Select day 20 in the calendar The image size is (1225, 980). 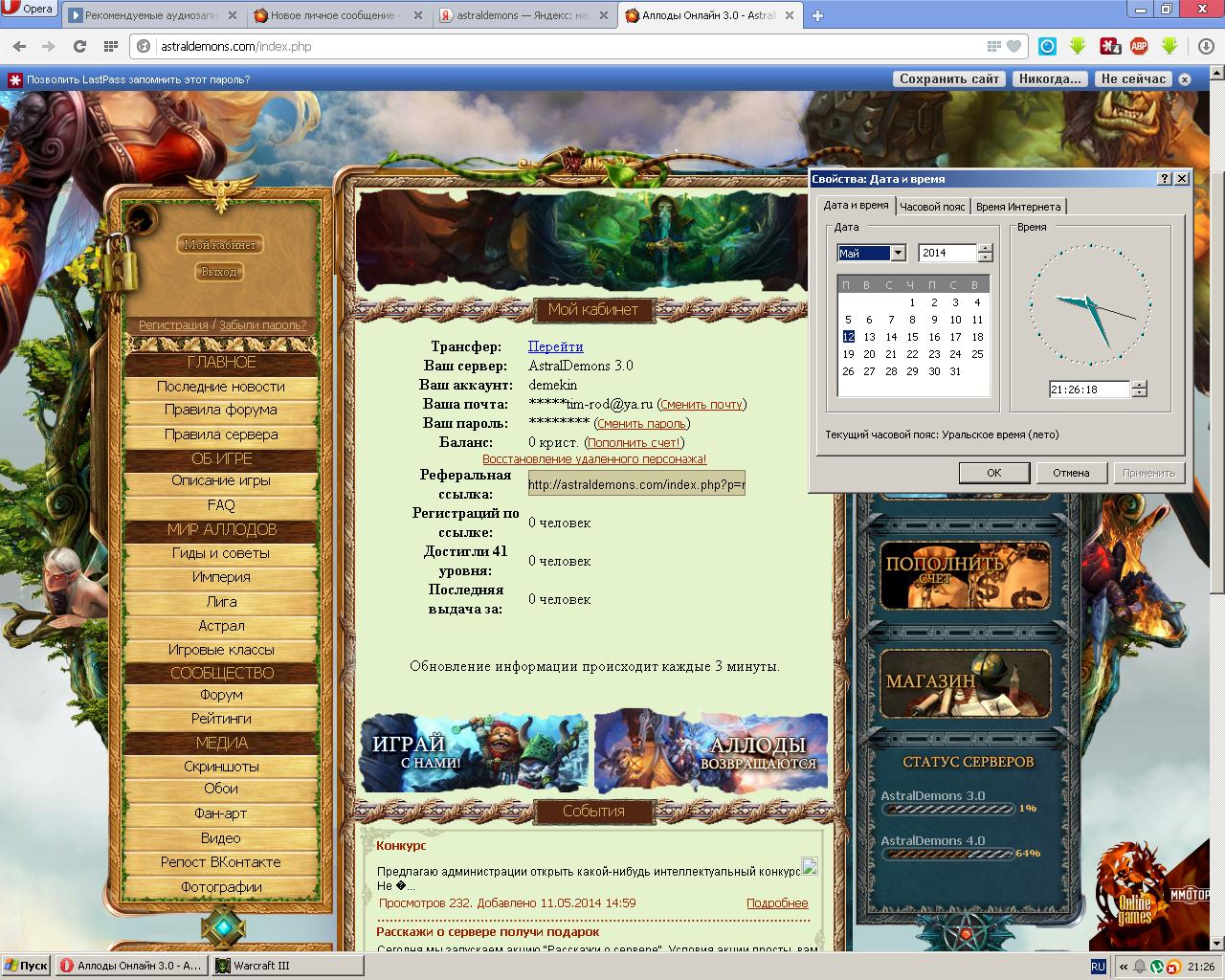coord(869,354)
